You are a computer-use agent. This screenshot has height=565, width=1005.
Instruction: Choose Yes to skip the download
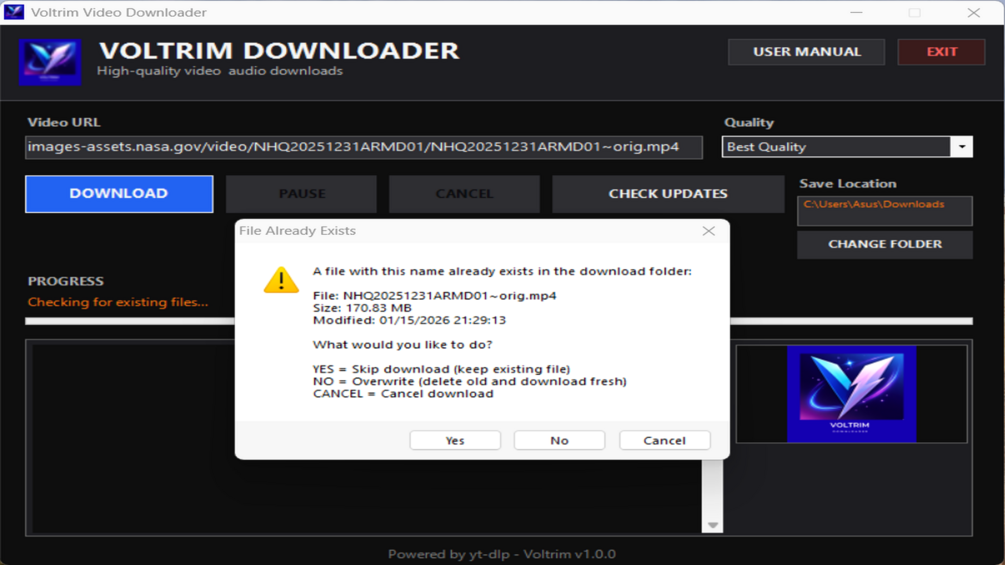455,440
